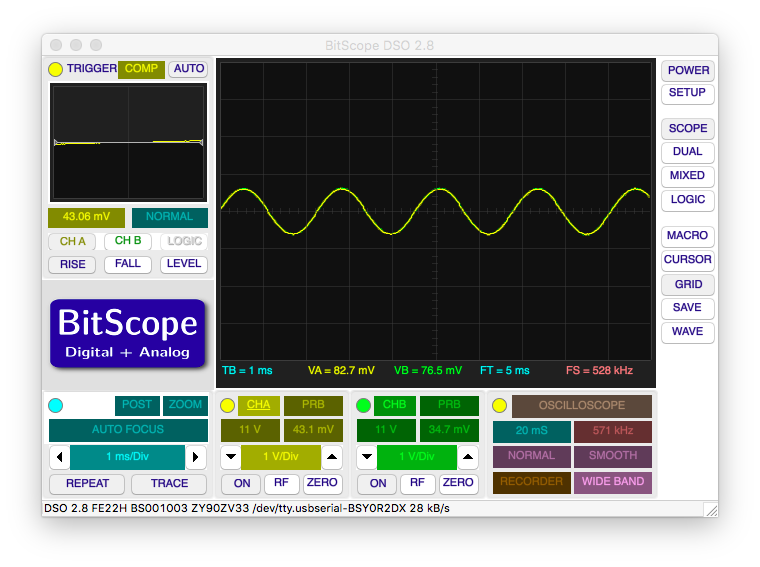Click the BitScope Digital + Analog logo
Image resolution: width=760 pixels, height=567 pixels.
coord(128,334)
